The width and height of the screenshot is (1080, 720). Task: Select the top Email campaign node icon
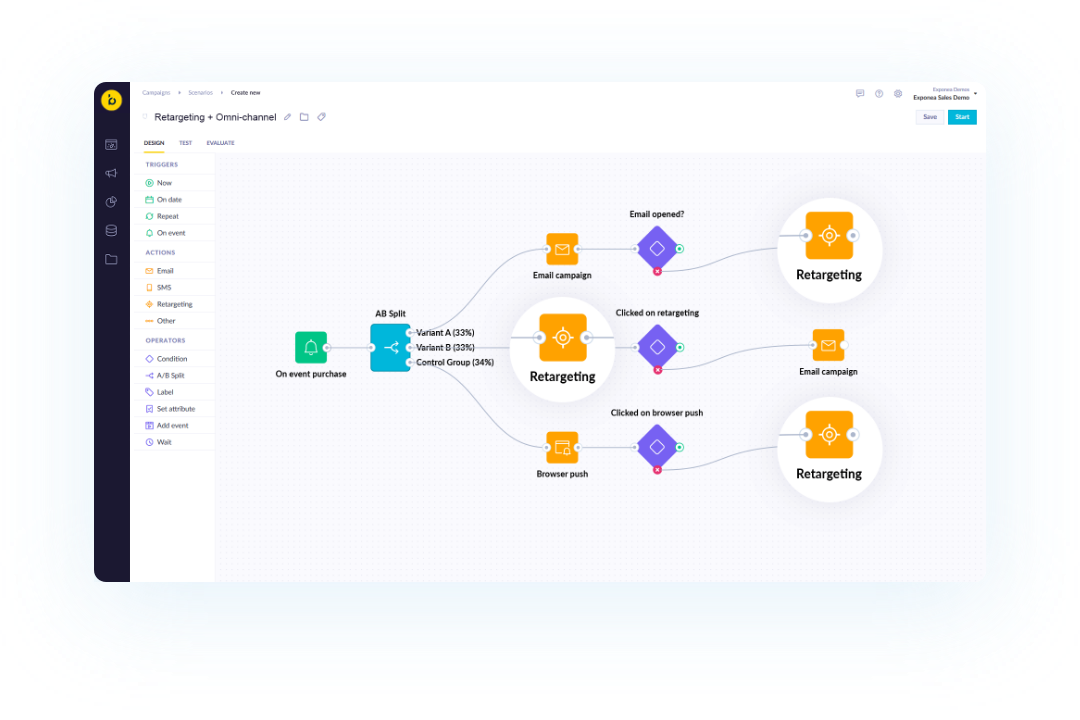562,249
